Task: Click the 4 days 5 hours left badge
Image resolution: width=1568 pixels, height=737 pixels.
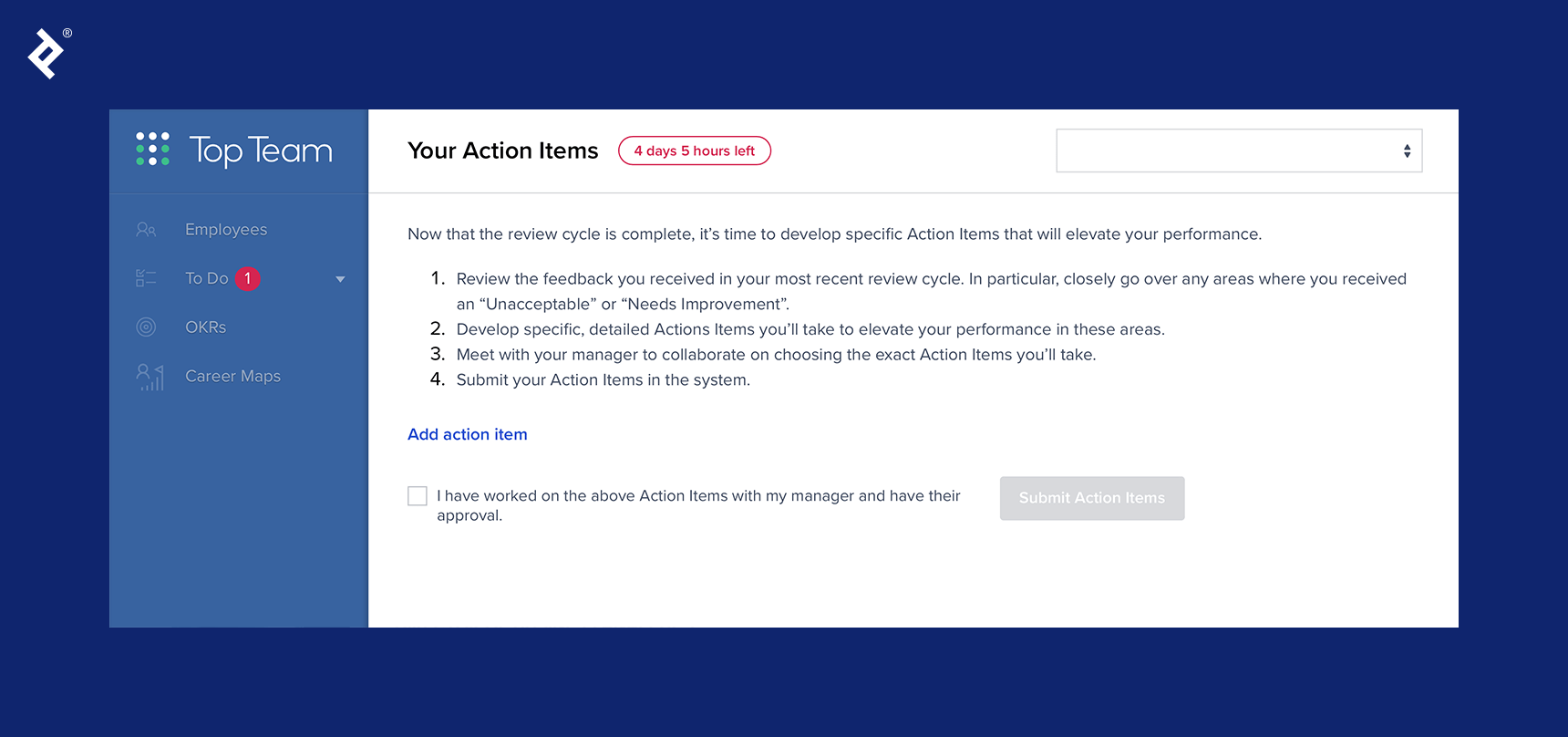Action: coord(695,151)
